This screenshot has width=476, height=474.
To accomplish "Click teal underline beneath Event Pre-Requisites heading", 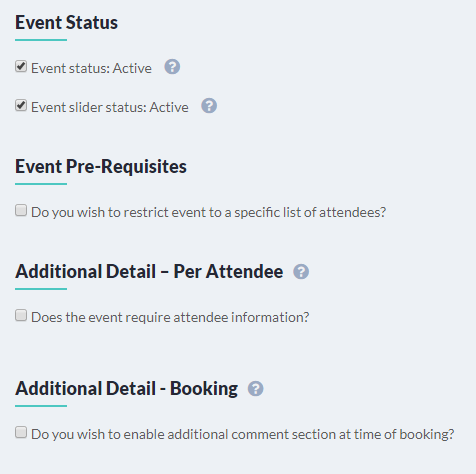I will coord(41,184).
